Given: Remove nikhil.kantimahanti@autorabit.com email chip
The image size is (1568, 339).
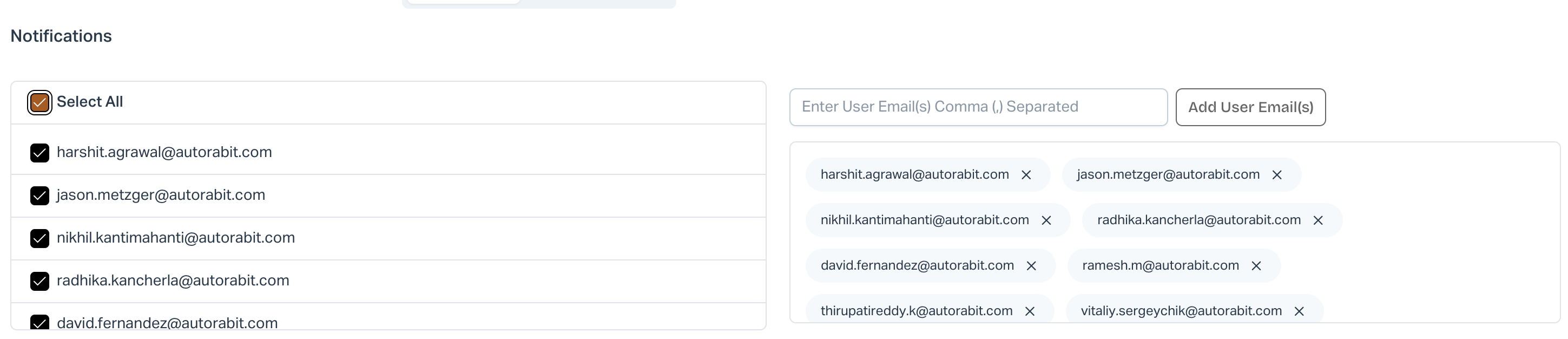Looking at the screenshot, I should pyautogui.click(x=1046, y=220).
